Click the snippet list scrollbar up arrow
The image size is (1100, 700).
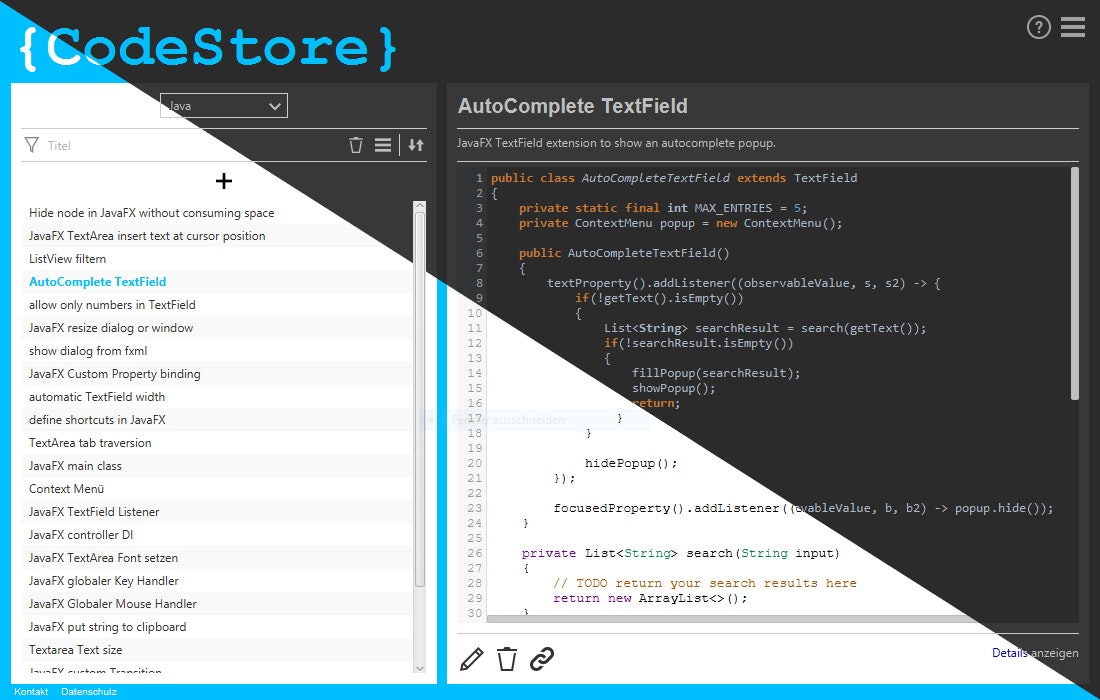point(420,206)
